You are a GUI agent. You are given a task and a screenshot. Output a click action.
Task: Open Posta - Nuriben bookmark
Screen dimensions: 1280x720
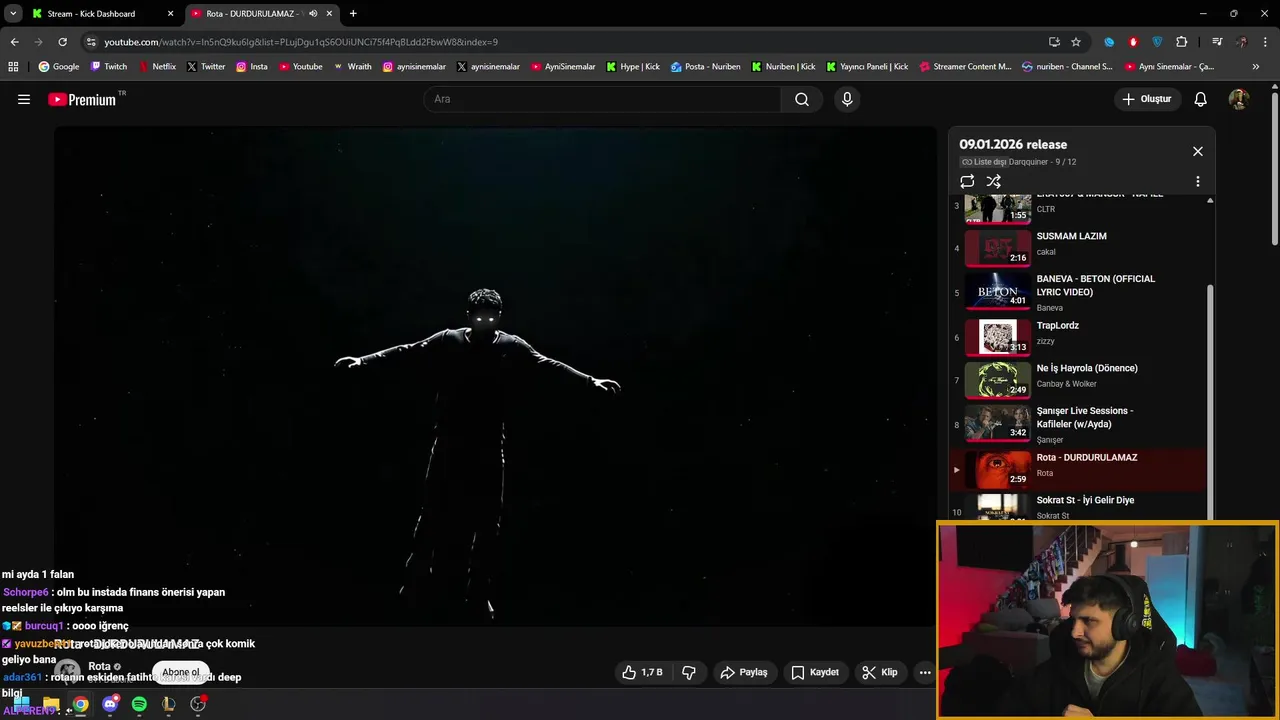tap(706, 67)
